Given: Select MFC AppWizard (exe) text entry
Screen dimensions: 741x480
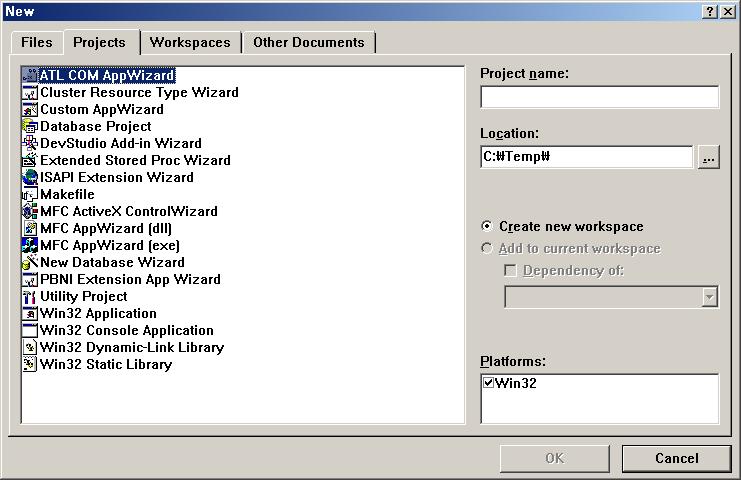Looking at the screenshot, I should (110, 245).
